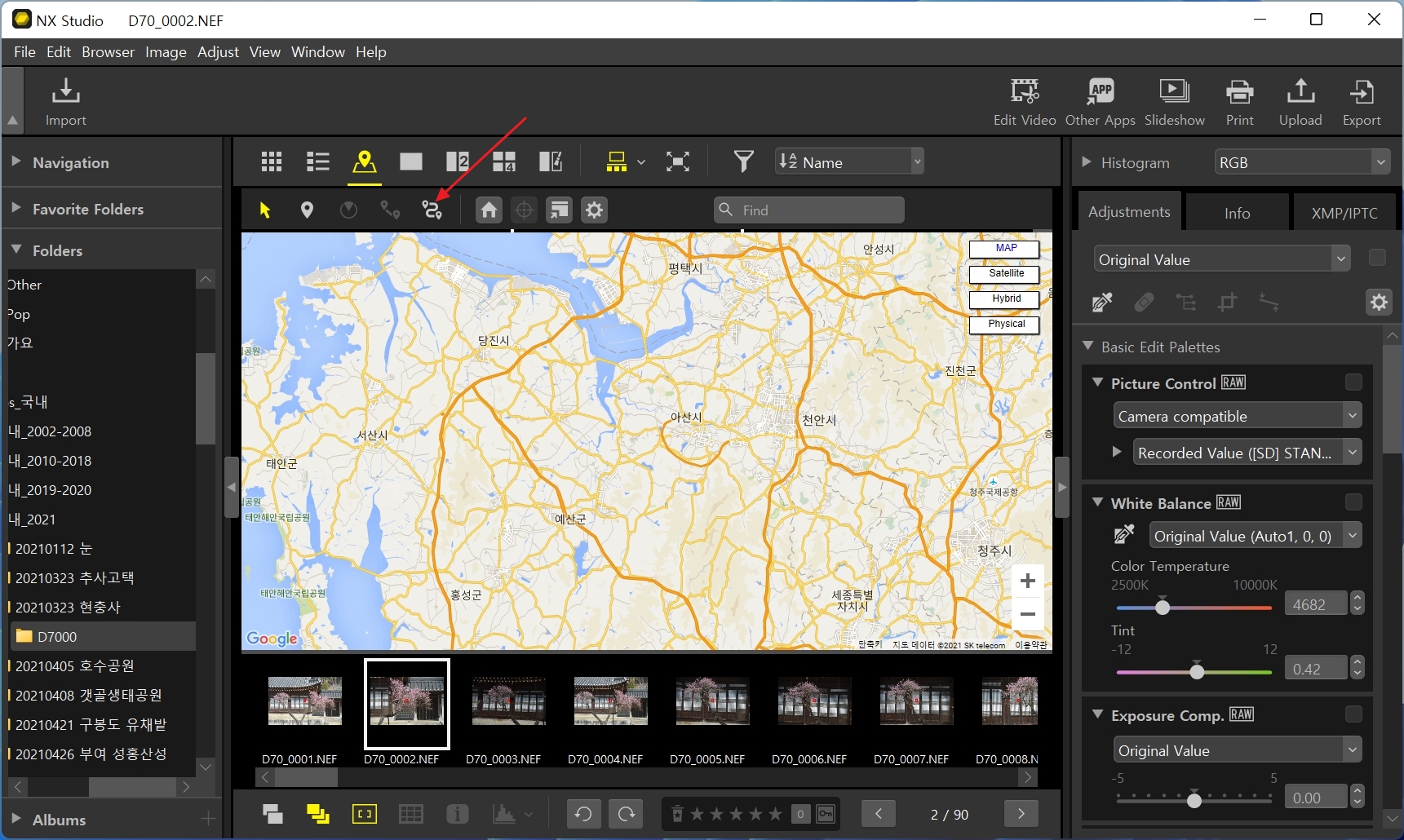Collapse the Folders panel

[x=16, y=250]
